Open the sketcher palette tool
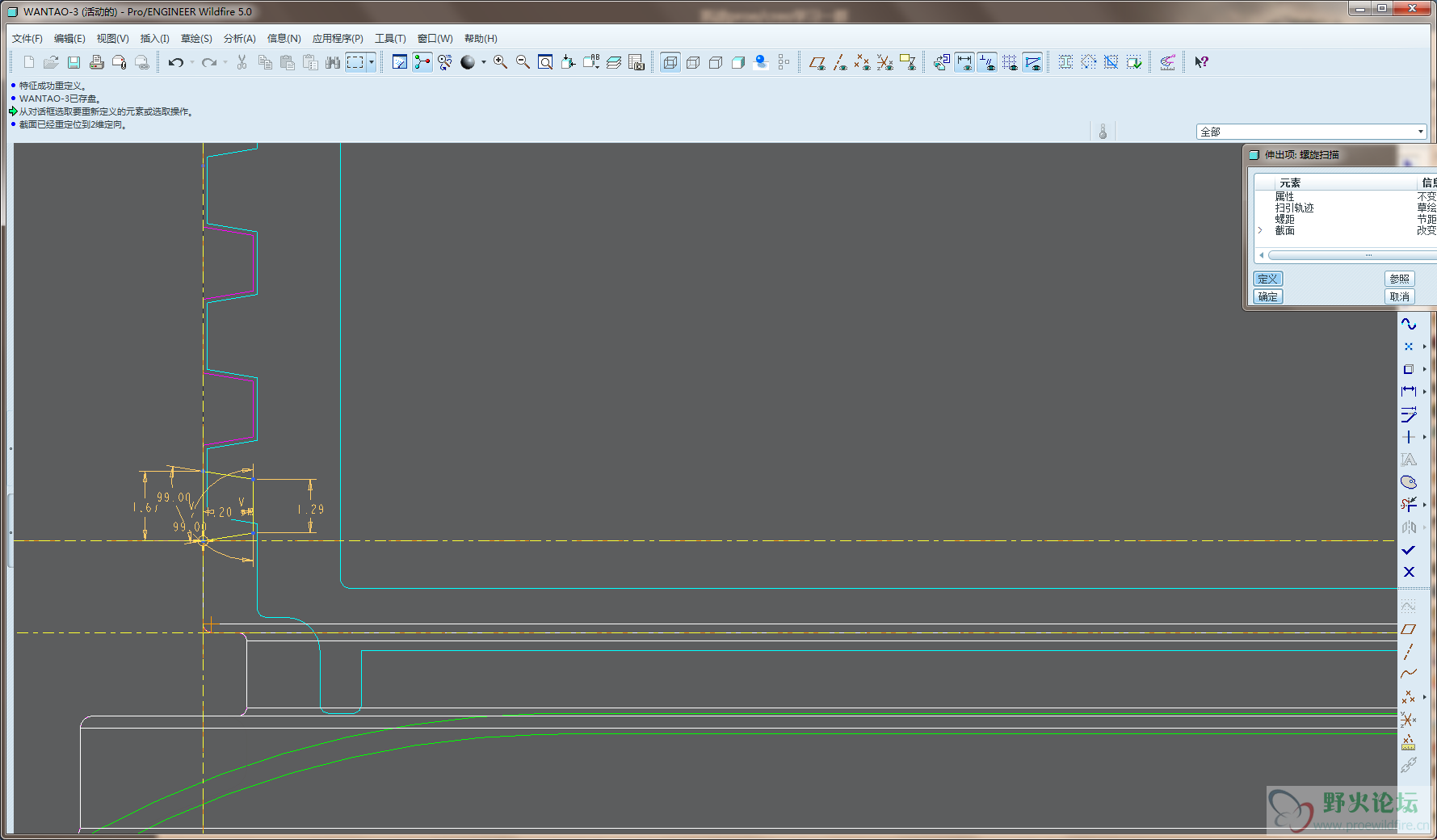The height and width of the screenshot is (840, 1437). [1409, 482]
